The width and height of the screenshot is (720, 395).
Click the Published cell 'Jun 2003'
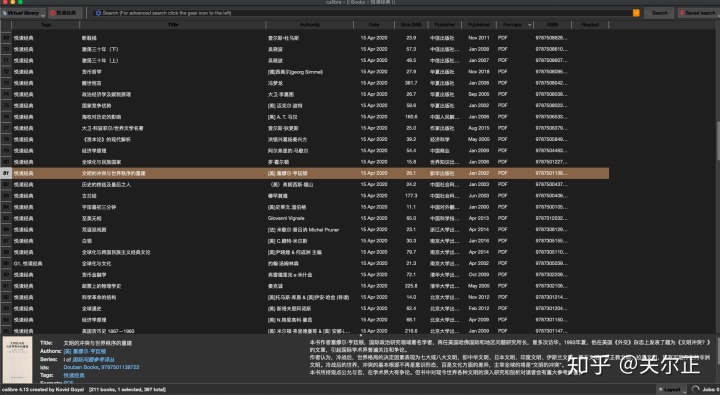pyautogui.click(x=478, y=196)
